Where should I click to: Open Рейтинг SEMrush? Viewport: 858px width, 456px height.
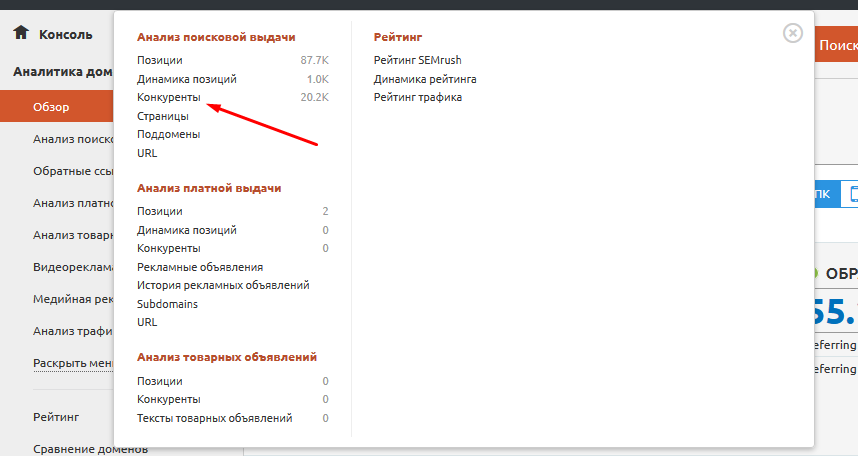(418, 60)
